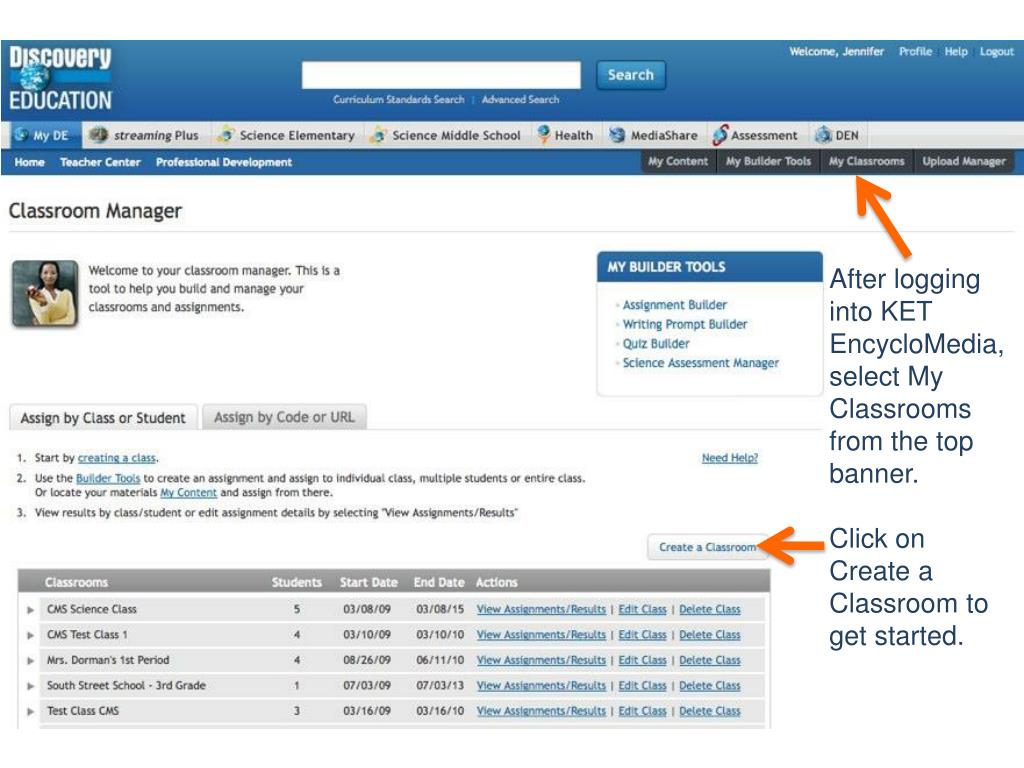Expand the CMS Test Class 1 row
1024x768 pixels.
pyautogui.click(x=30, y=635)
